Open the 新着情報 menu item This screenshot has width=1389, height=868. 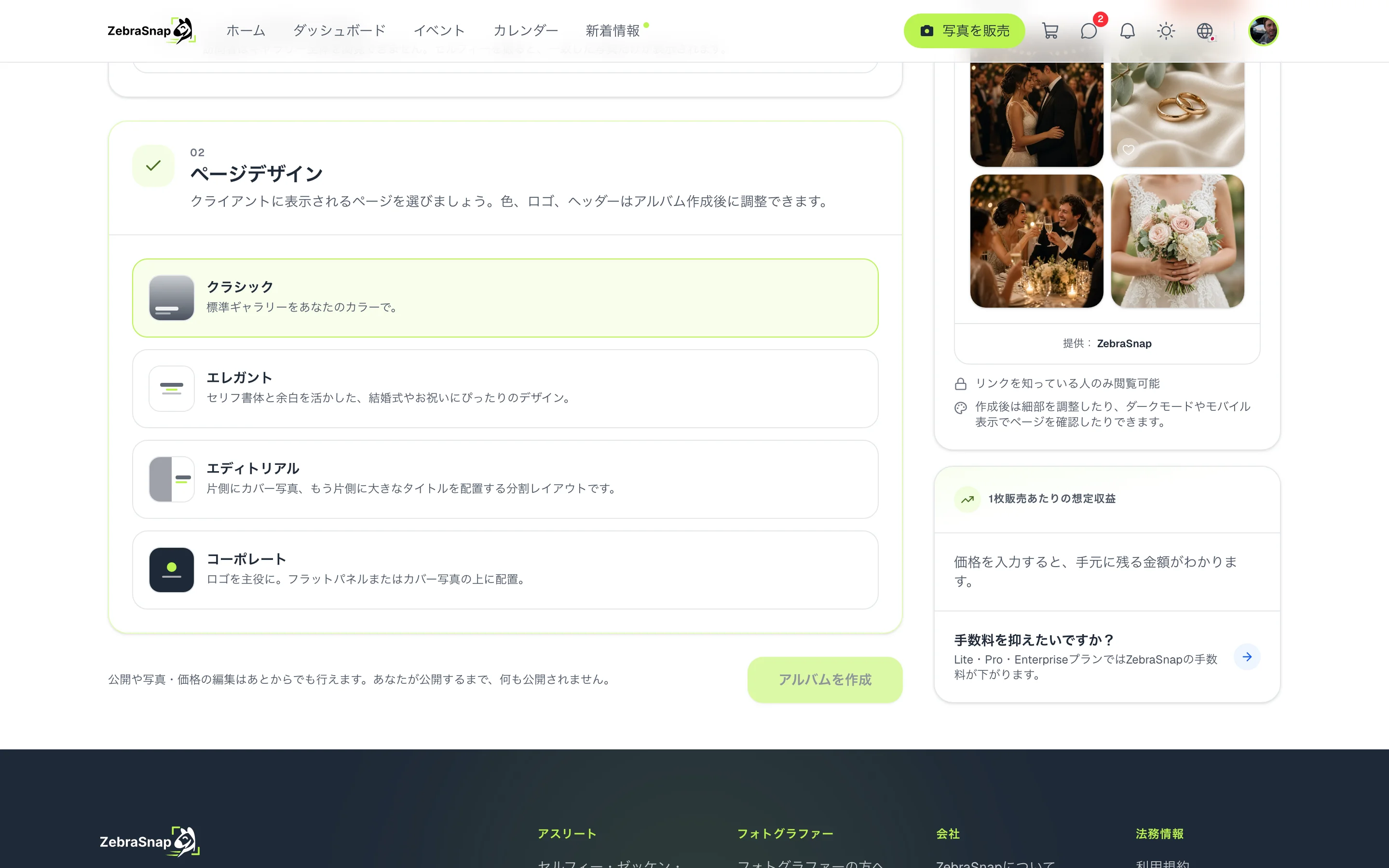tap(613, 31)
